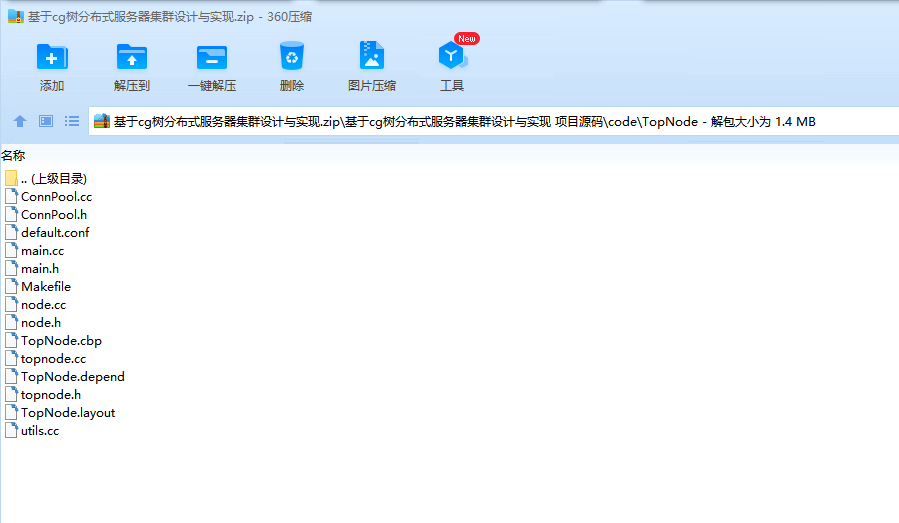
Task: Click the file icon beside TopNode.depend
Action: coord(11,376)
